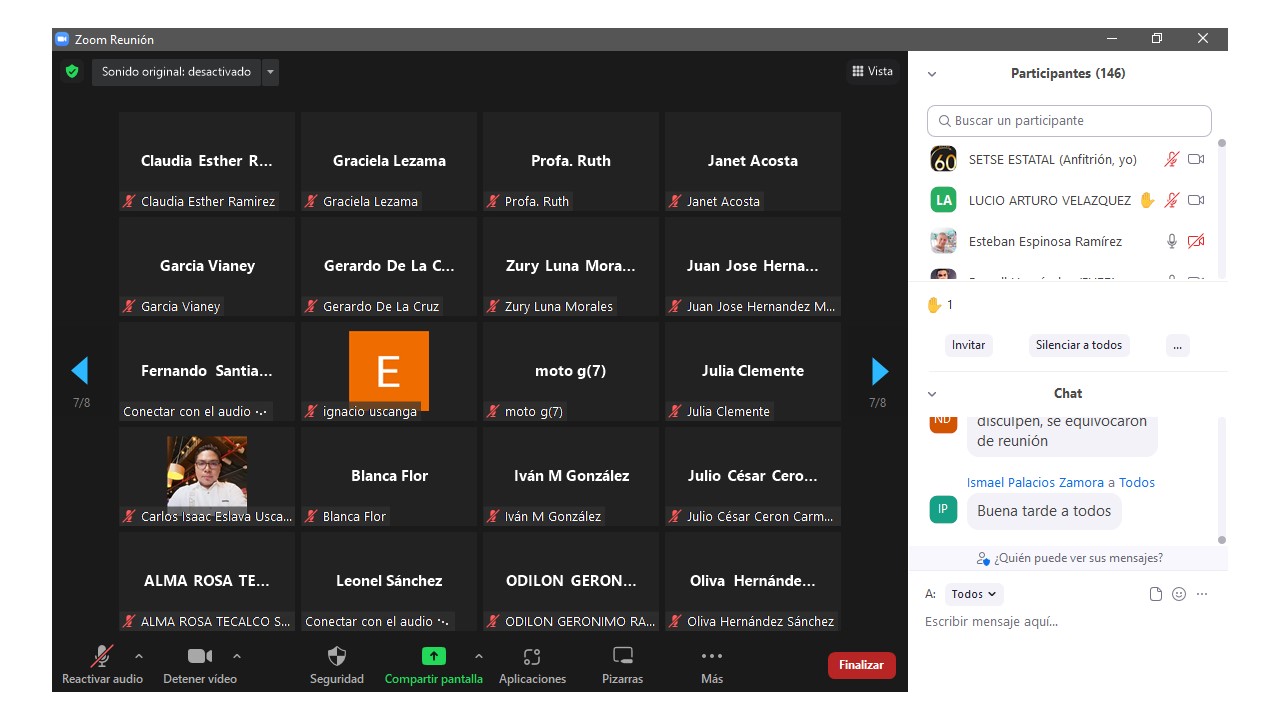Open the participants more options ellipsis

point(1177,345)
